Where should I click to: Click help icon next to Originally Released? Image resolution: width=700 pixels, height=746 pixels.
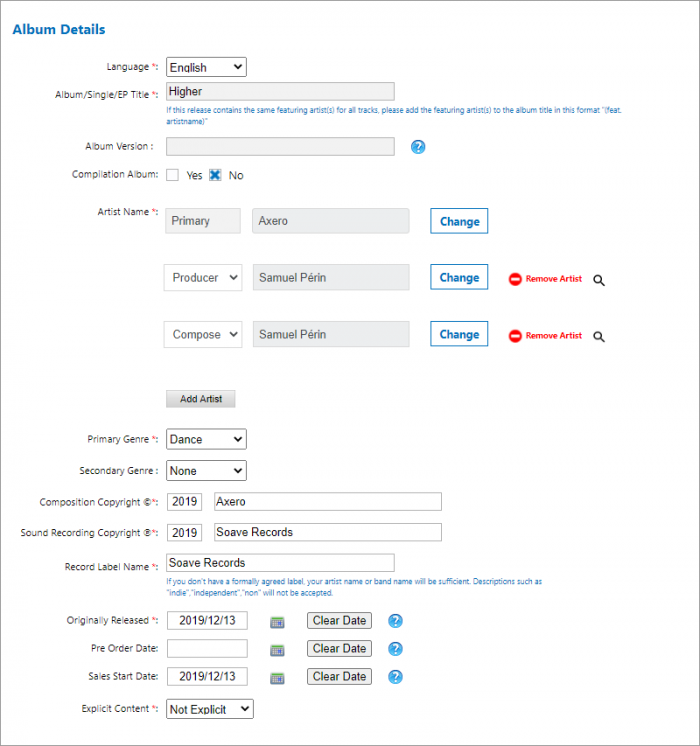pyautogui.click(x=395, y=621)
